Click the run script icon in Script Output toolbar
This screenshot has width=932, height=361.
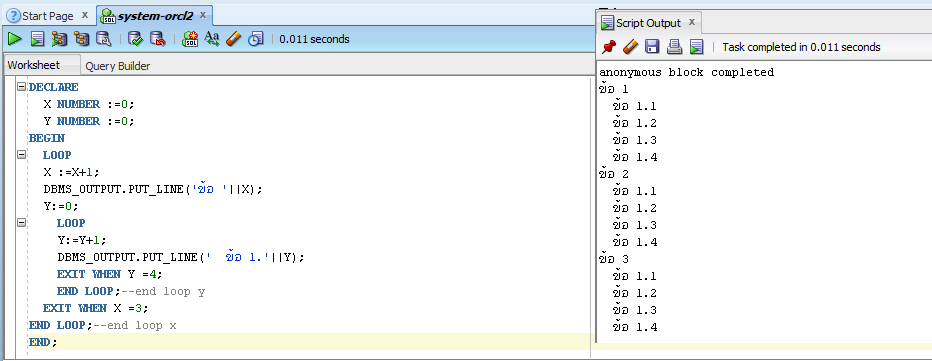pos(697,47)
